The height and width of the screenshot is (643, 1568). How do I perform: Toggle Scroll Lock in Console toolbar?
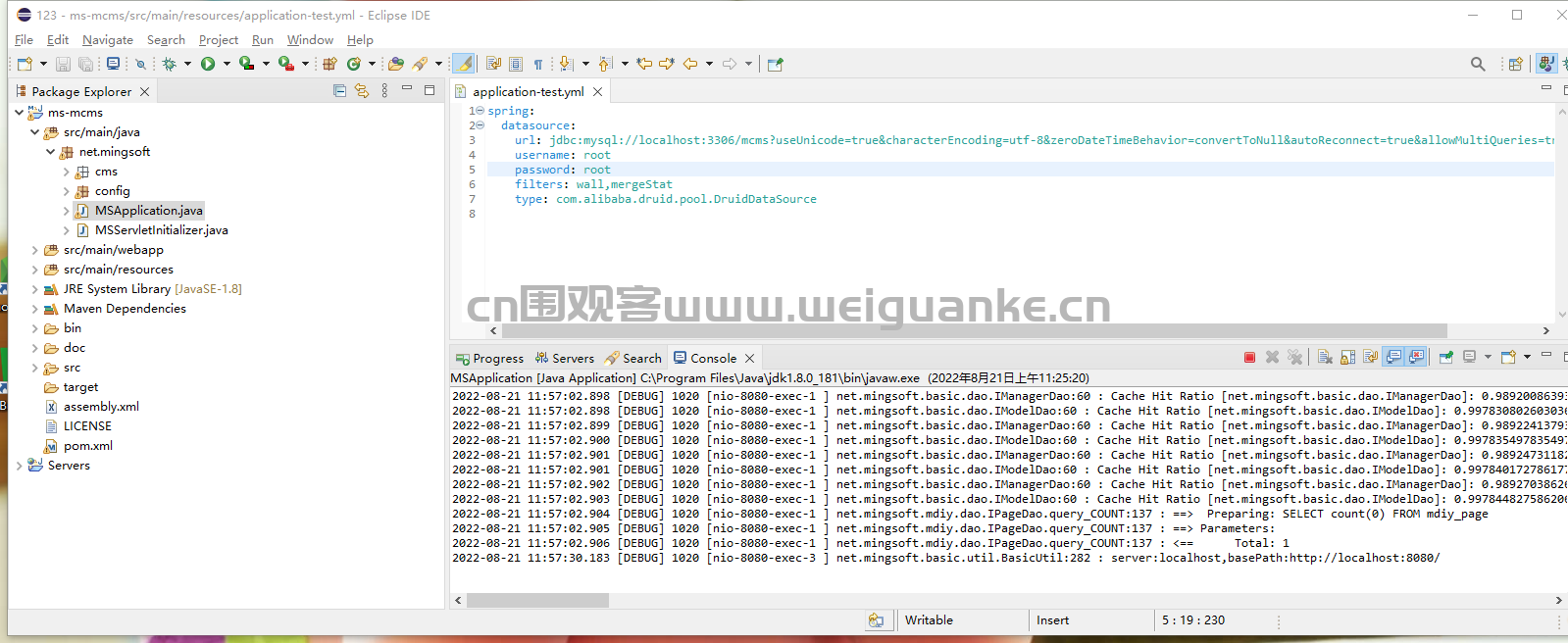[1348, 358]
